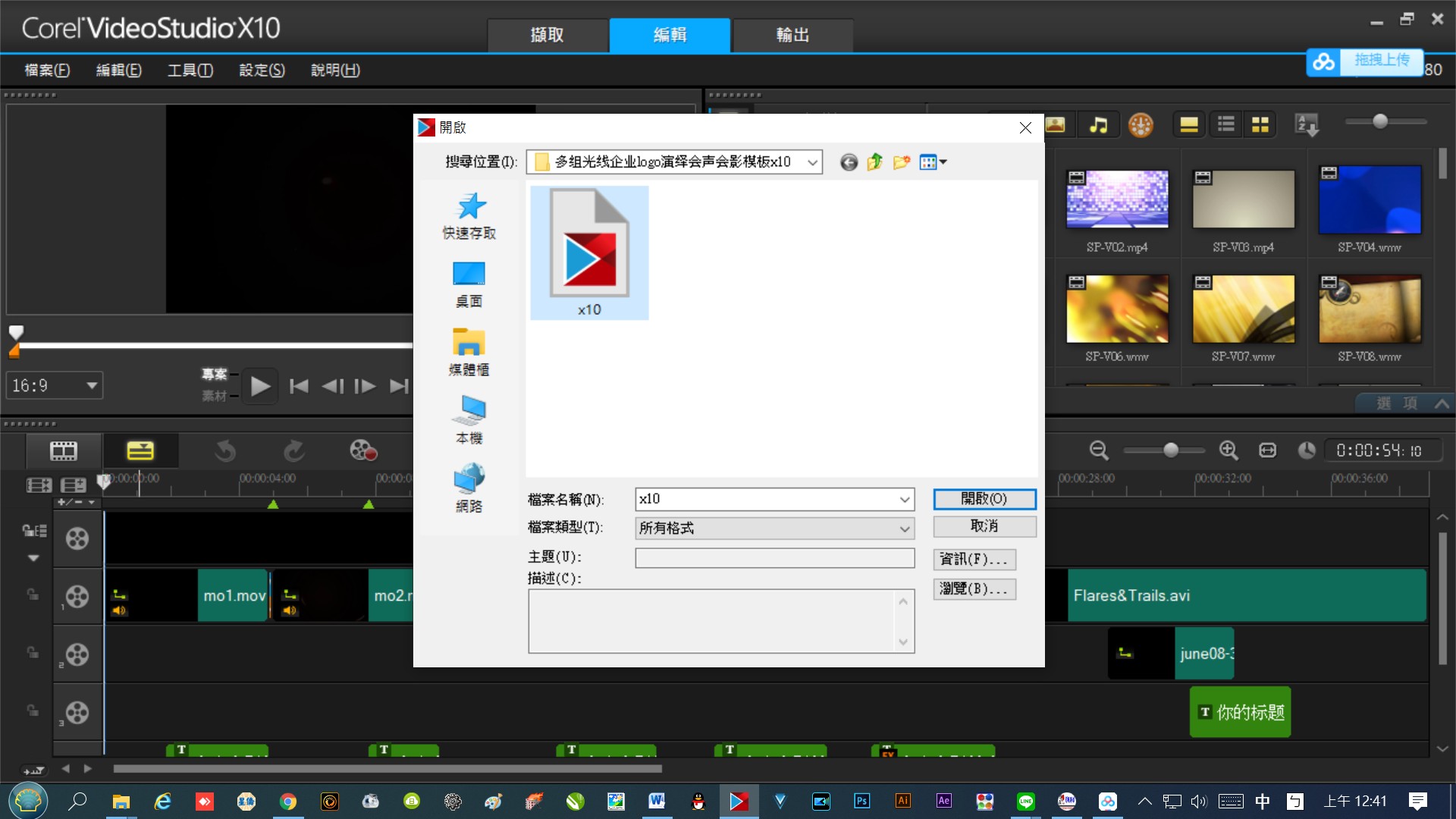Screen dimensions: 1456x819
Task: Select 快速存取 in the places sidebar
Action: (469, 216)
